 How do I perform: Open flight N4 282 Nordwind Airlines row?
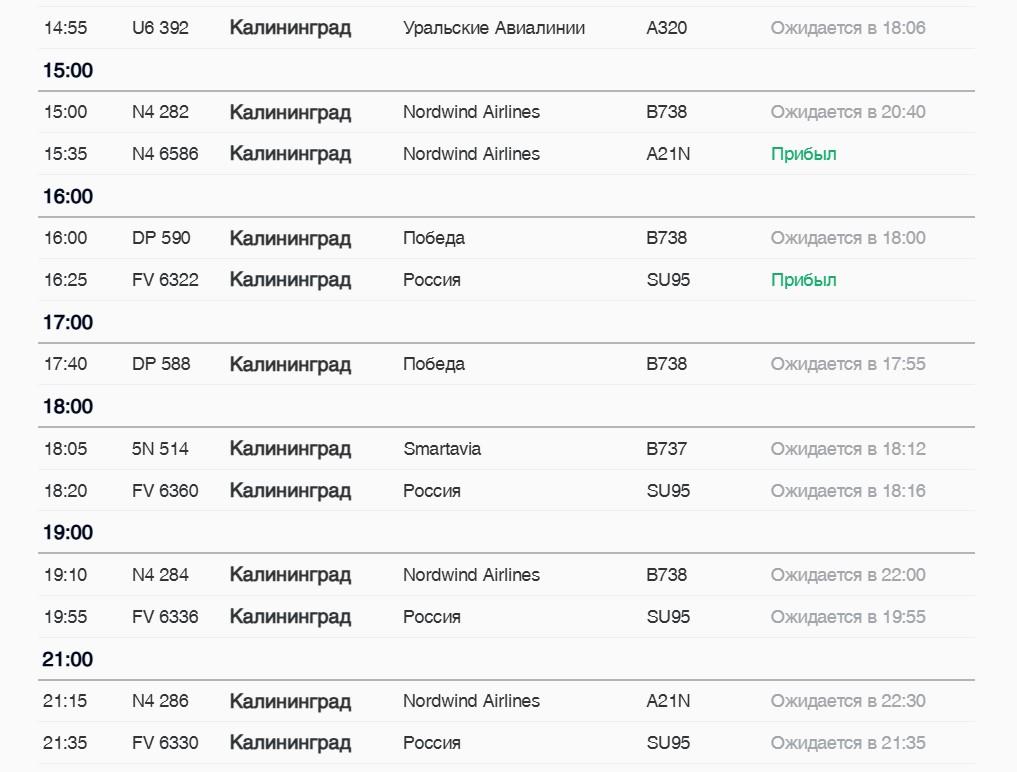pos(506,112)
